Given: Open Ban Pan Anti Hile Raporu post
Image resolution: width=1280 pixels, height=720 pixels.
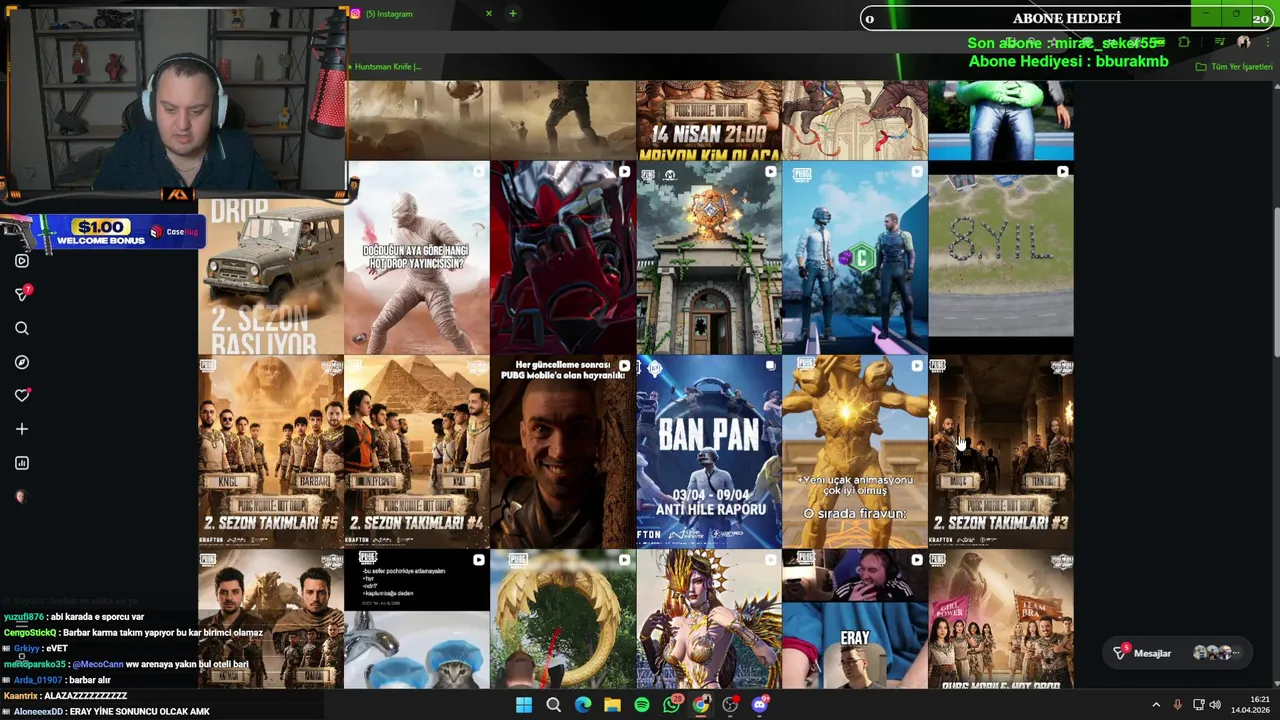Looking at the screenshot, I should [709, 451].
